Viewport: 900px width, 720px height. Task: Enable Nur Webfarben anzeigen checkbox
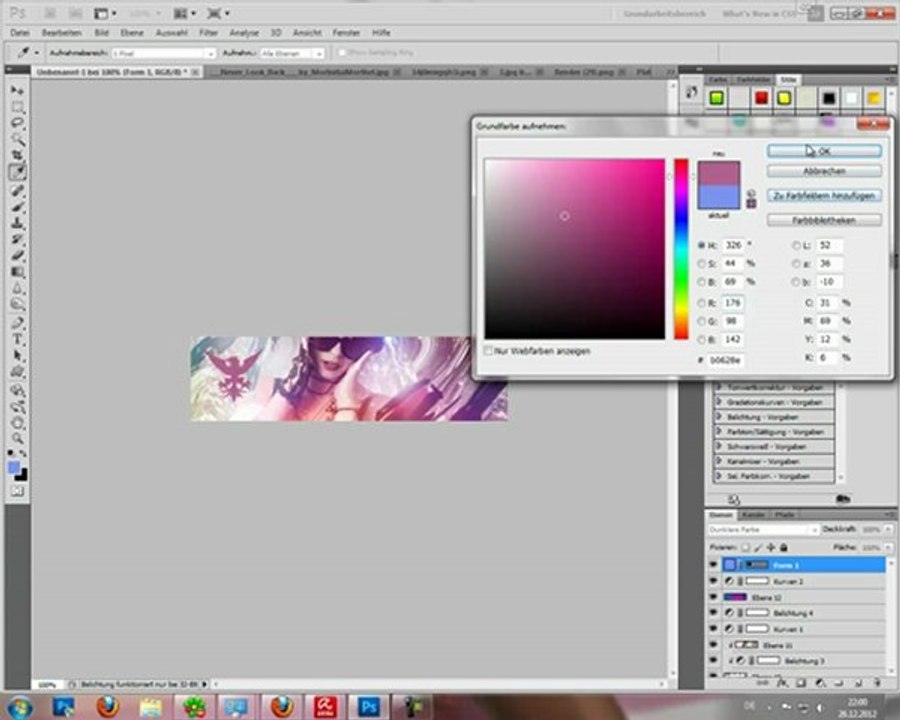pos(488,351)
